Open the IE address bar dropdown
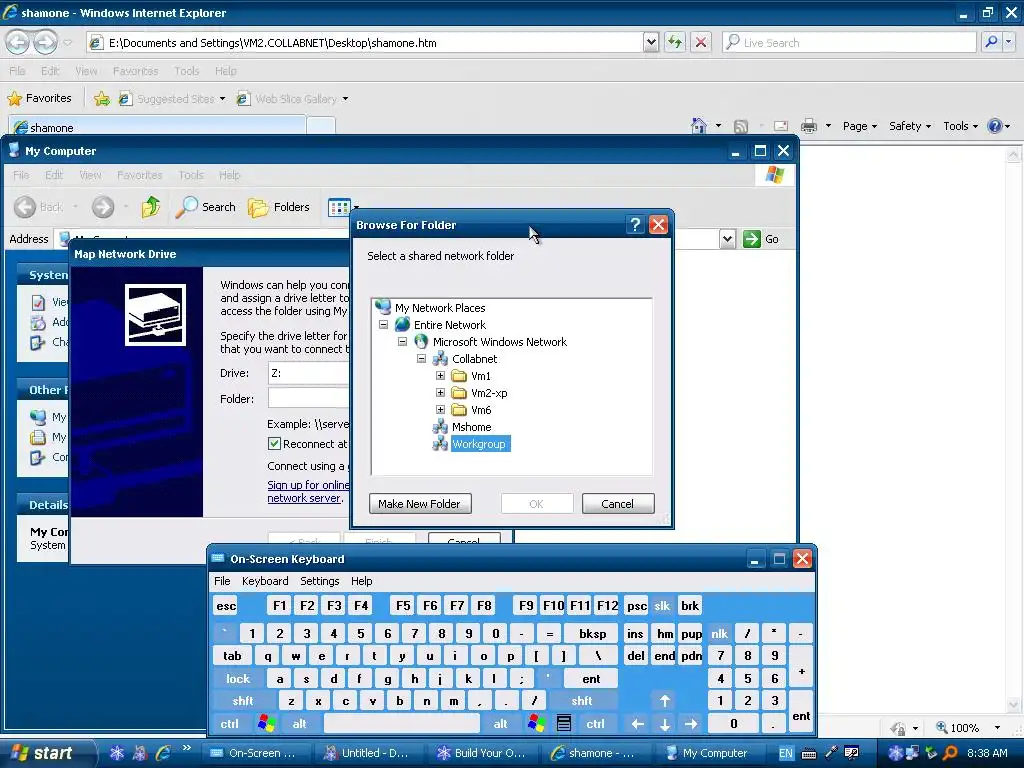The image size is (1024, 768). (650, 42)
